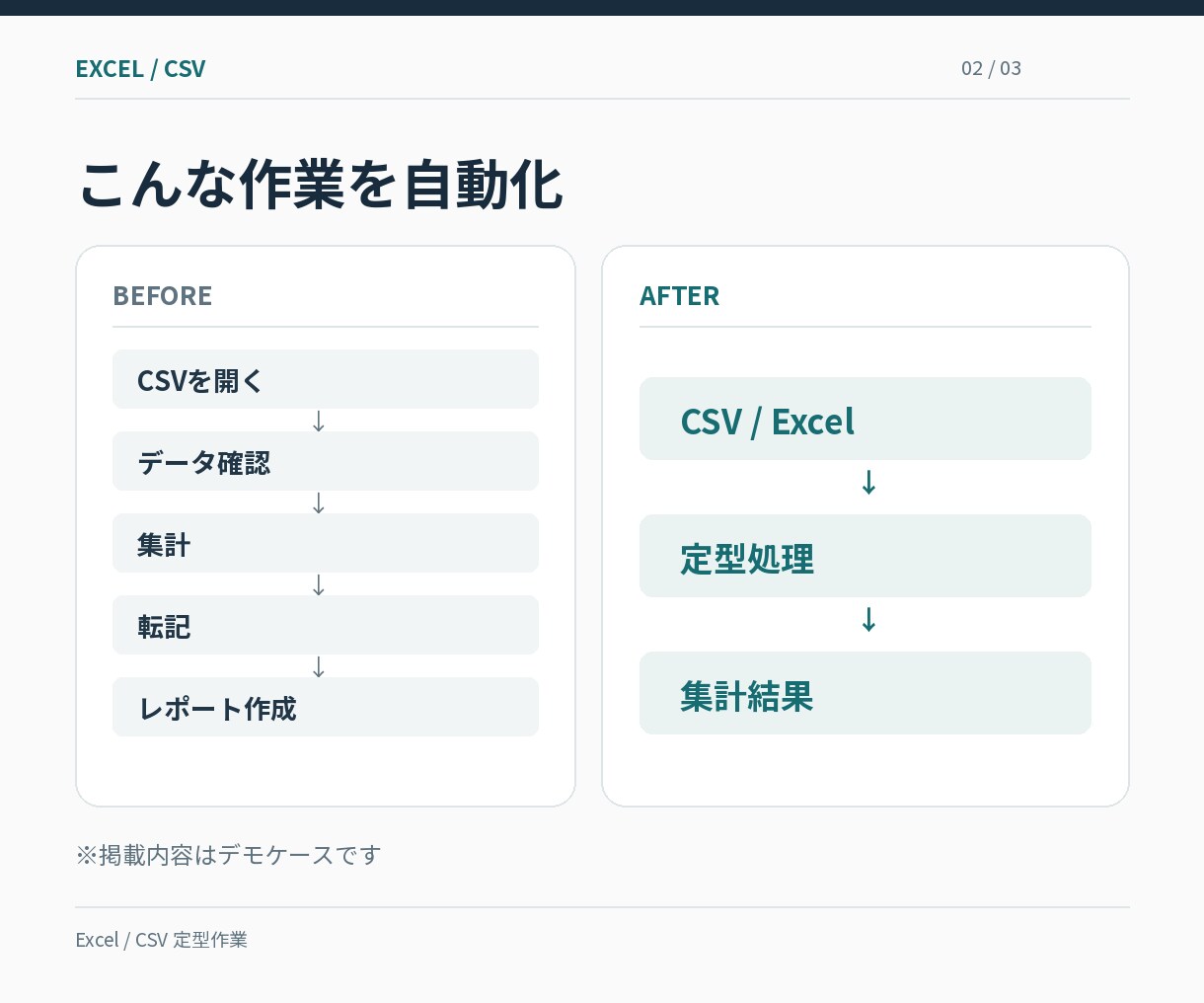Image resolution: width=1204 pixels, height=1003 pixels.
Task: Click the Excel / CSV 定型作業 footer text
Action: coord(161,940)
